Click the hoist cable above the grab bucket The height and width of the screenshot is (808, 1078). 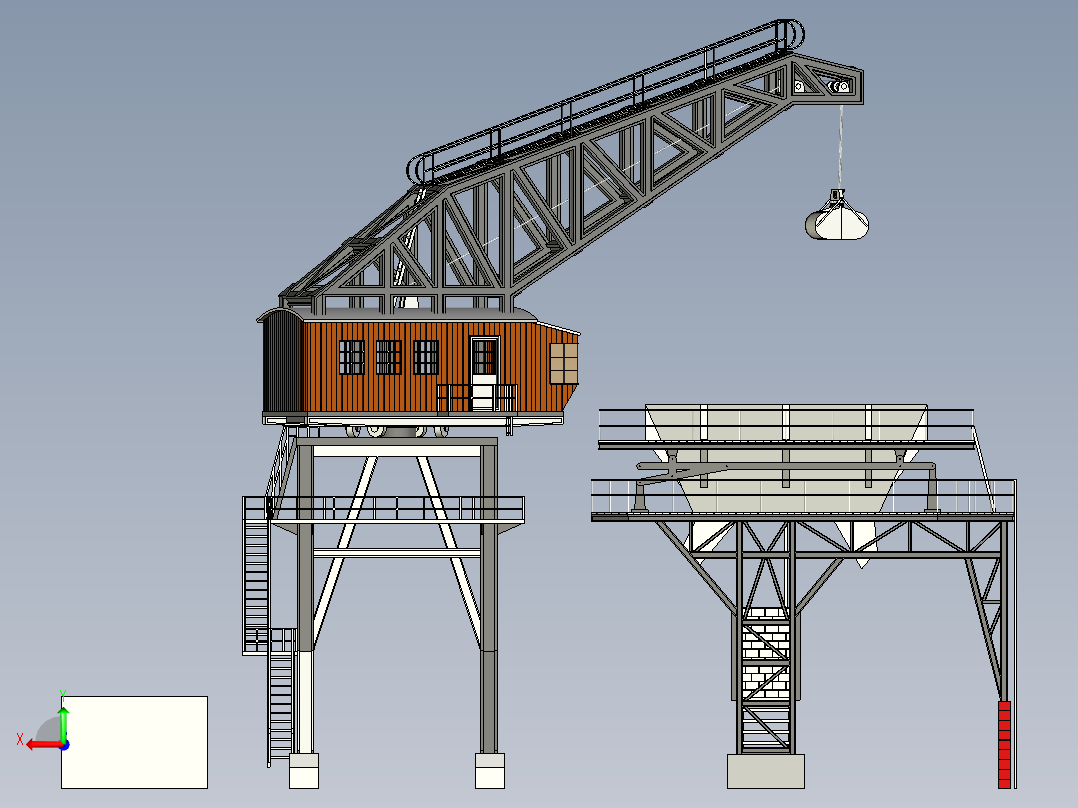[x=840, y=146]
